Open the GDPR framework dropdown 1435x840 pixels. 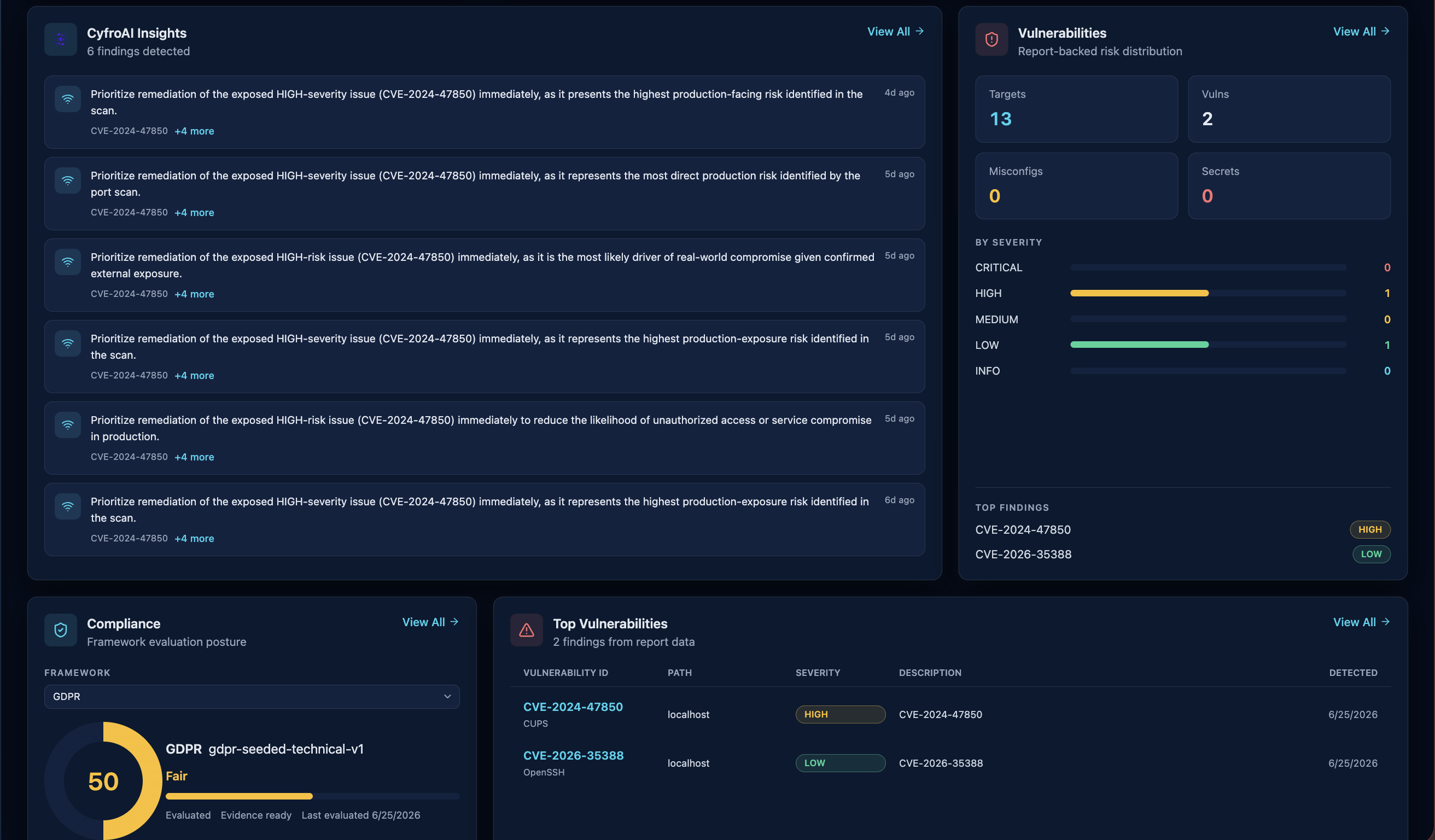[x=252, y=697]
